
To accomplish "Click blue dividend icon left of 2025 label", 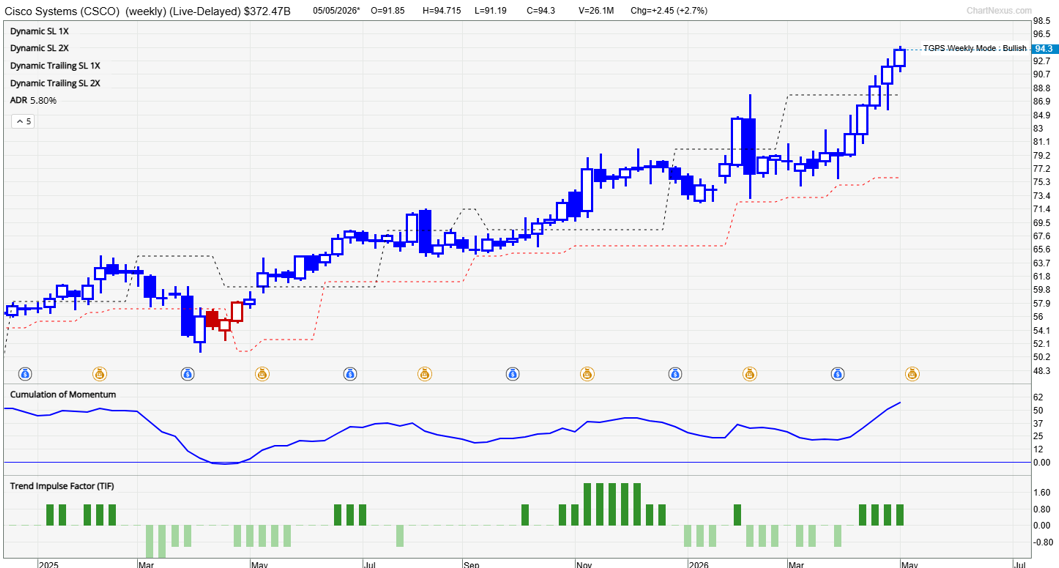I will [x=25, y=373].
